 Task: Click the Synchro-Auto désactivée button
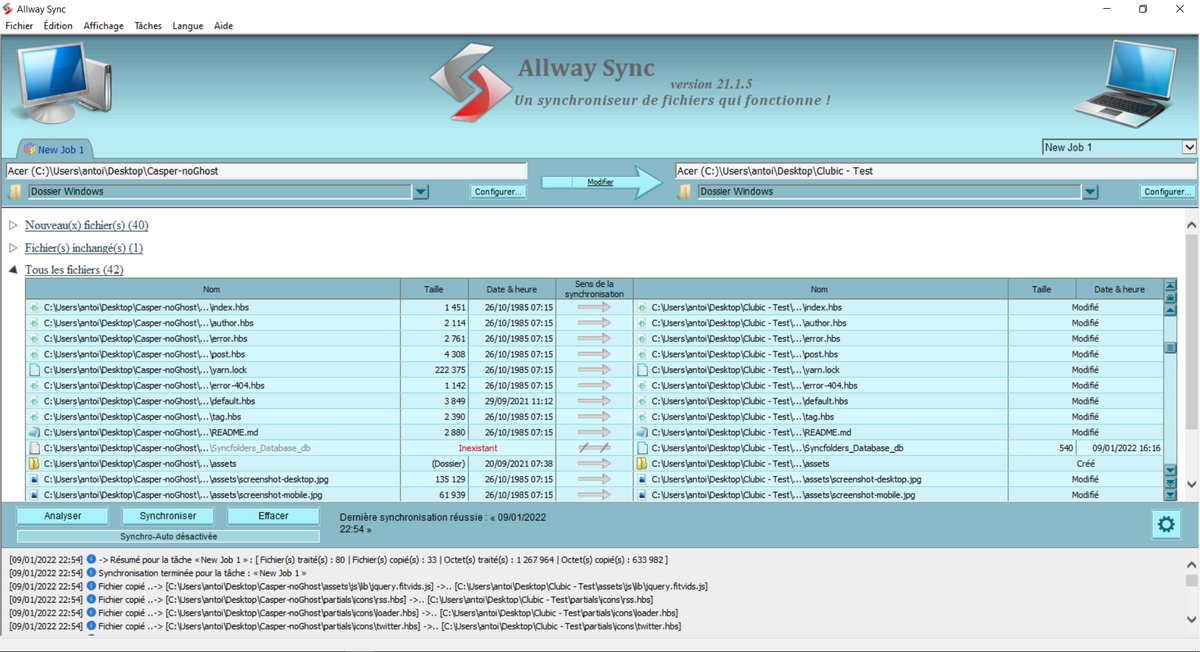point(168,536)
